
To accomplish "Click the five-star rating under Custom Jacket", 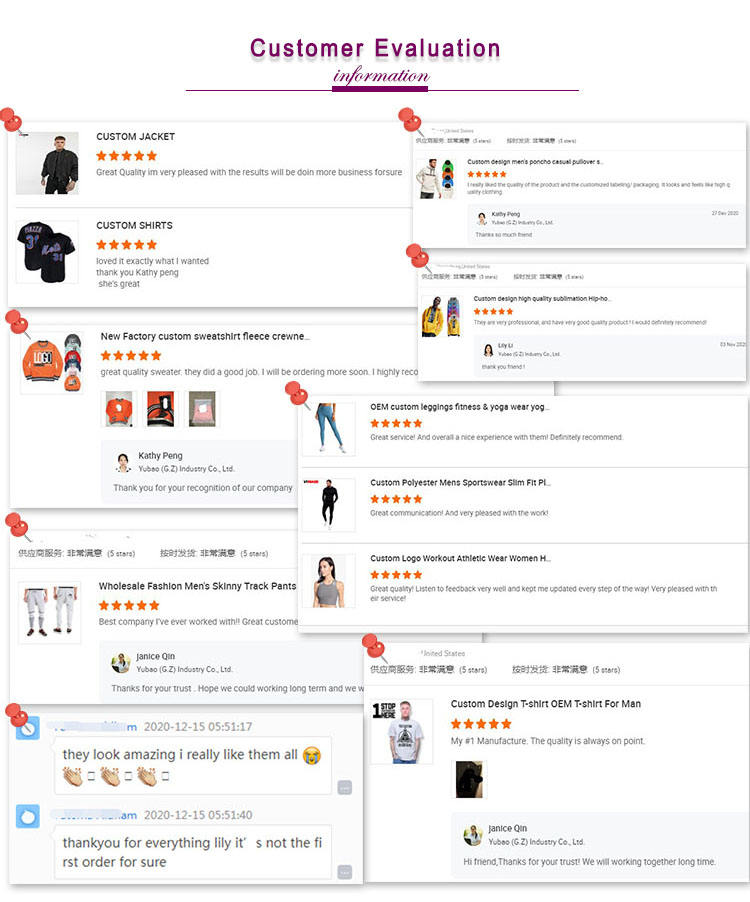I will pos(127,156).
